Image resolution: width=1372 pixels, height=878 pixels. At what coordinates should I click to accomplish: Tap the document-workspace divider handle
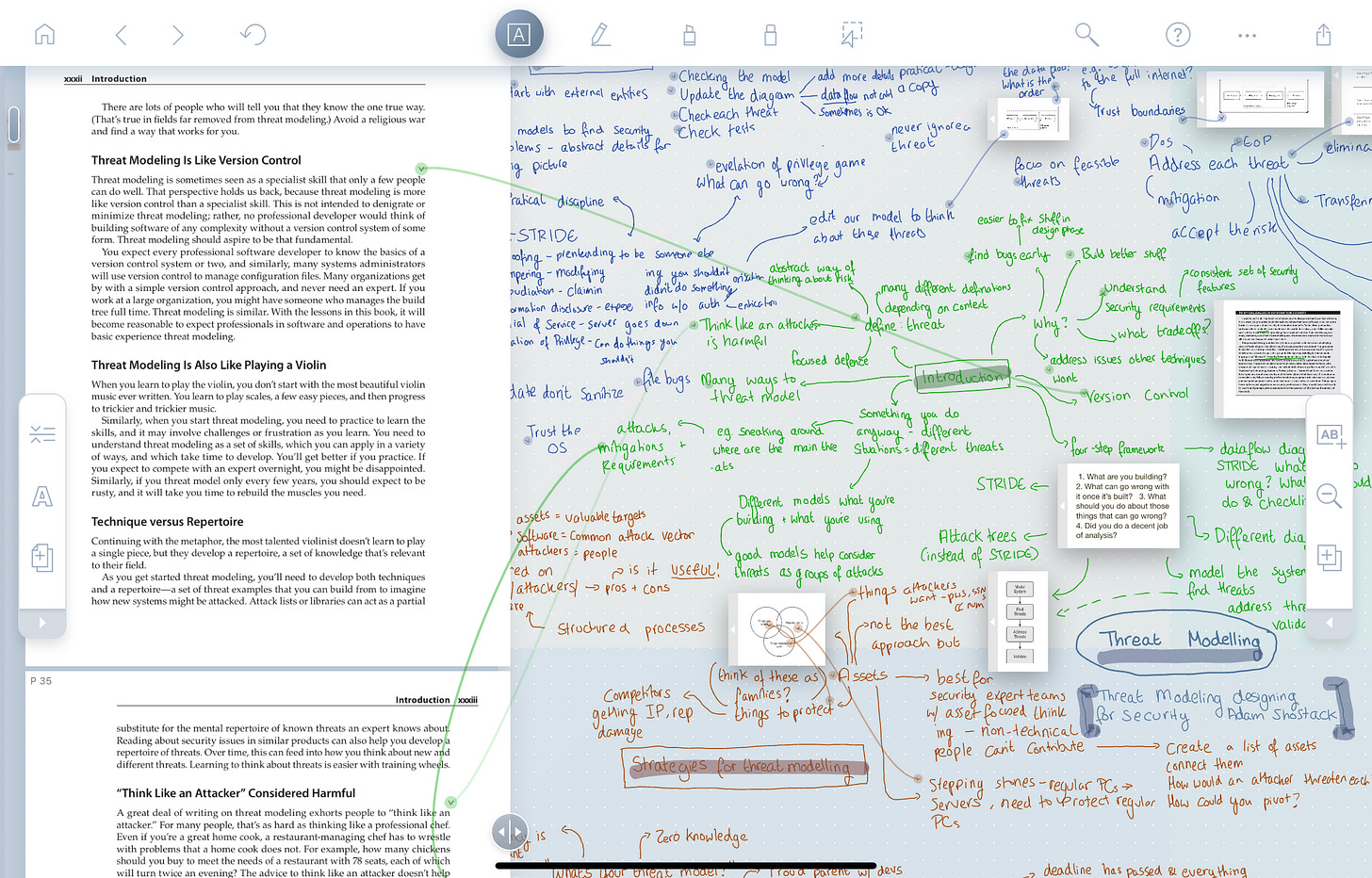510,832
